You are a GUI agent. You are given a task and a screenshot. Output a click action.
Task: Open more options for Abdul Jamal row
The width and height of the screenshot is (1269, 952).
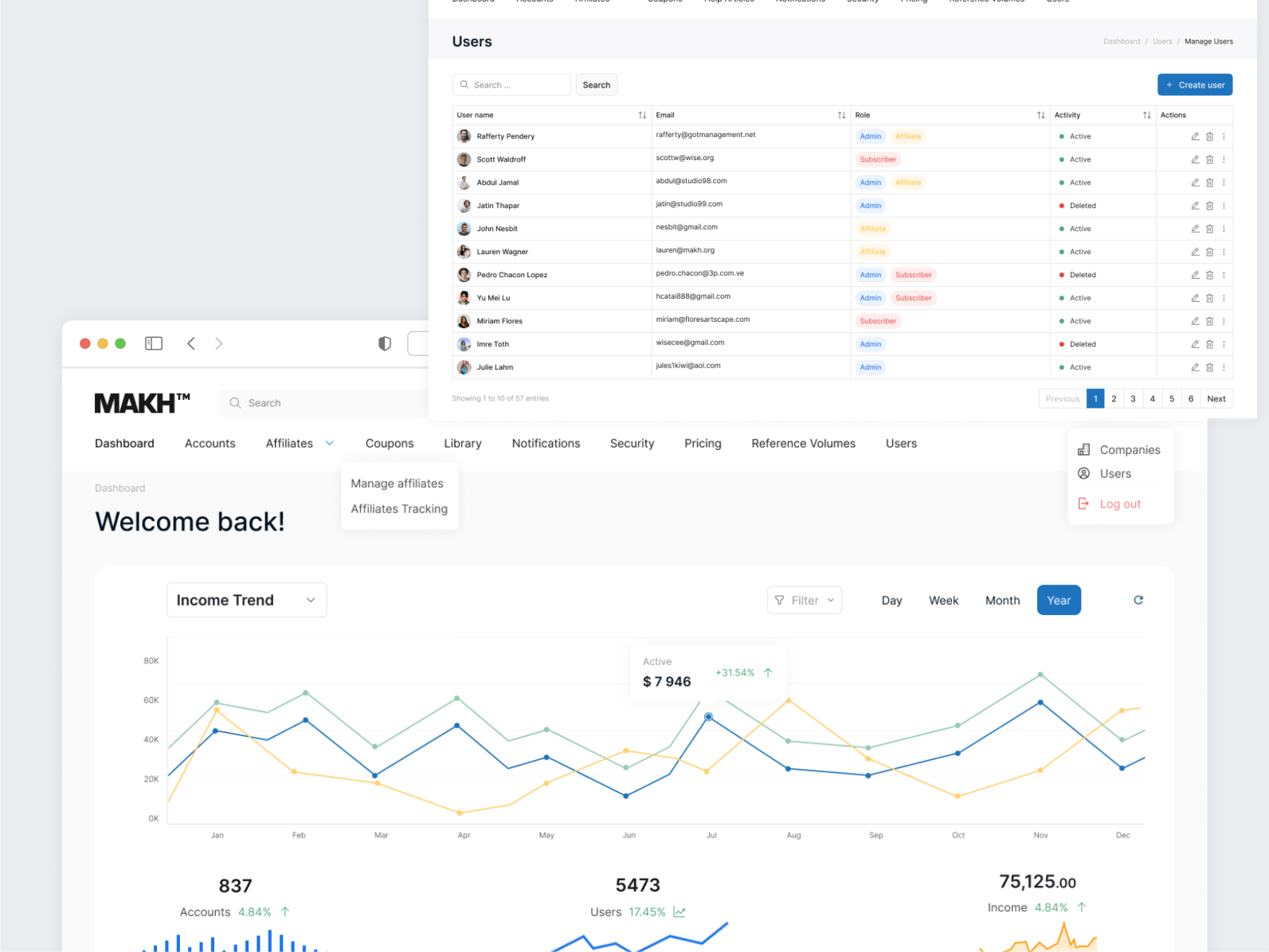pyautogui.click(x=1224, y=182)
